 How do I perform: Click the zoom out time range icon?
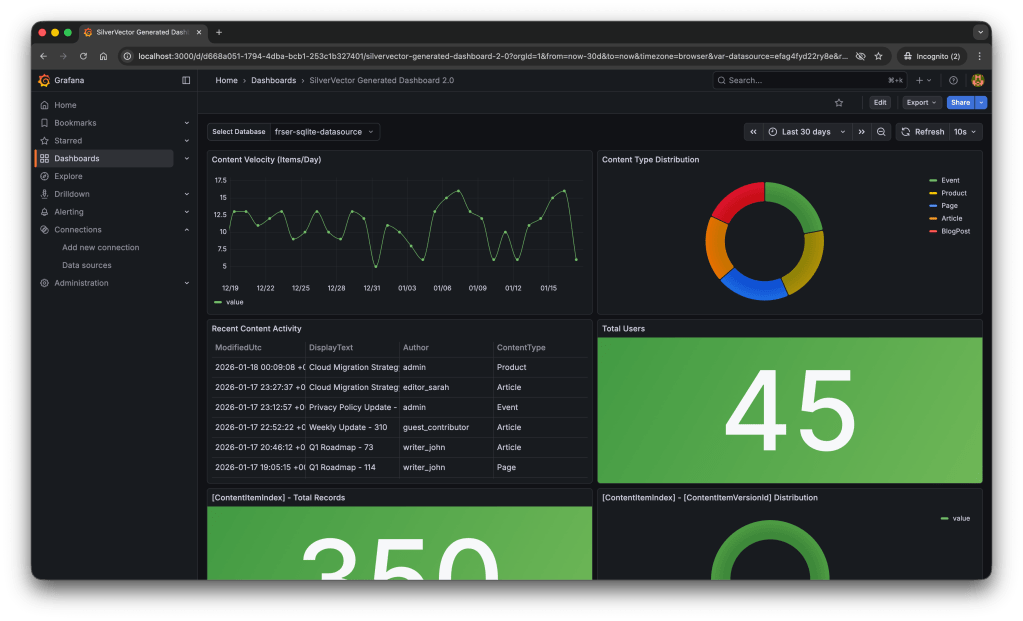pos(881,132)
